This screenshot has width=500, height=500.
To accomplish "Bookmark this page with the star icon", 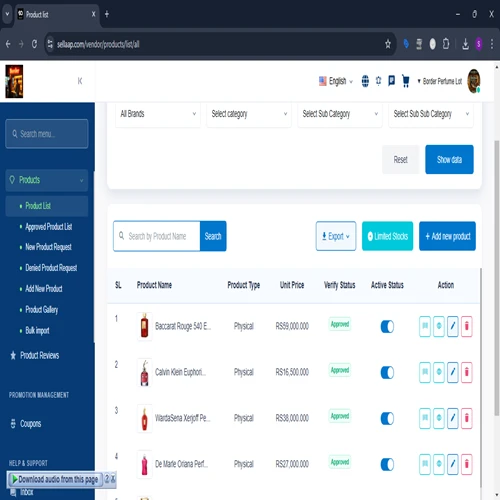I will [x=388, y=44].
